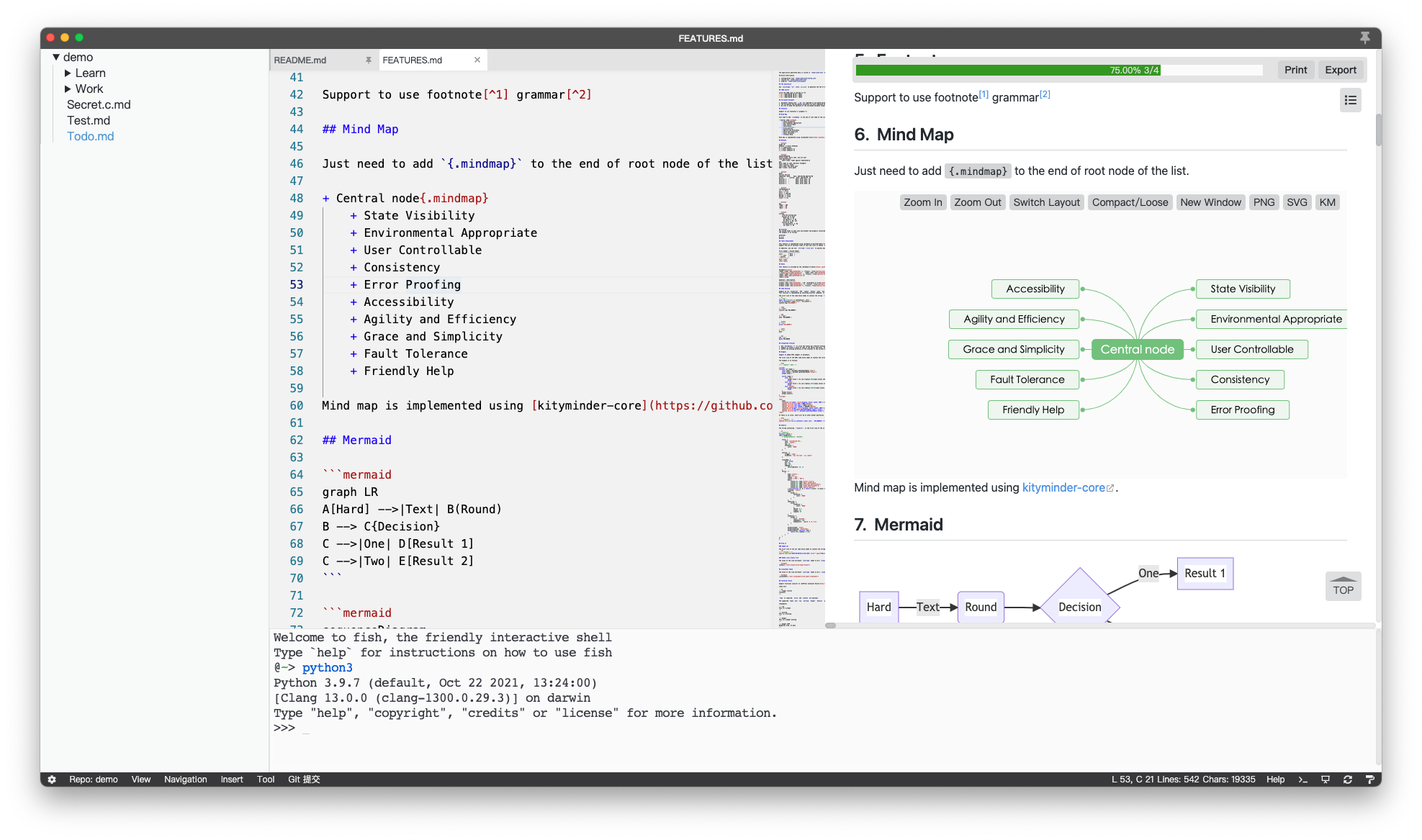Close the FEATURES.md tab
This screenshot has width=1422, height=840.
click(477, 60)
